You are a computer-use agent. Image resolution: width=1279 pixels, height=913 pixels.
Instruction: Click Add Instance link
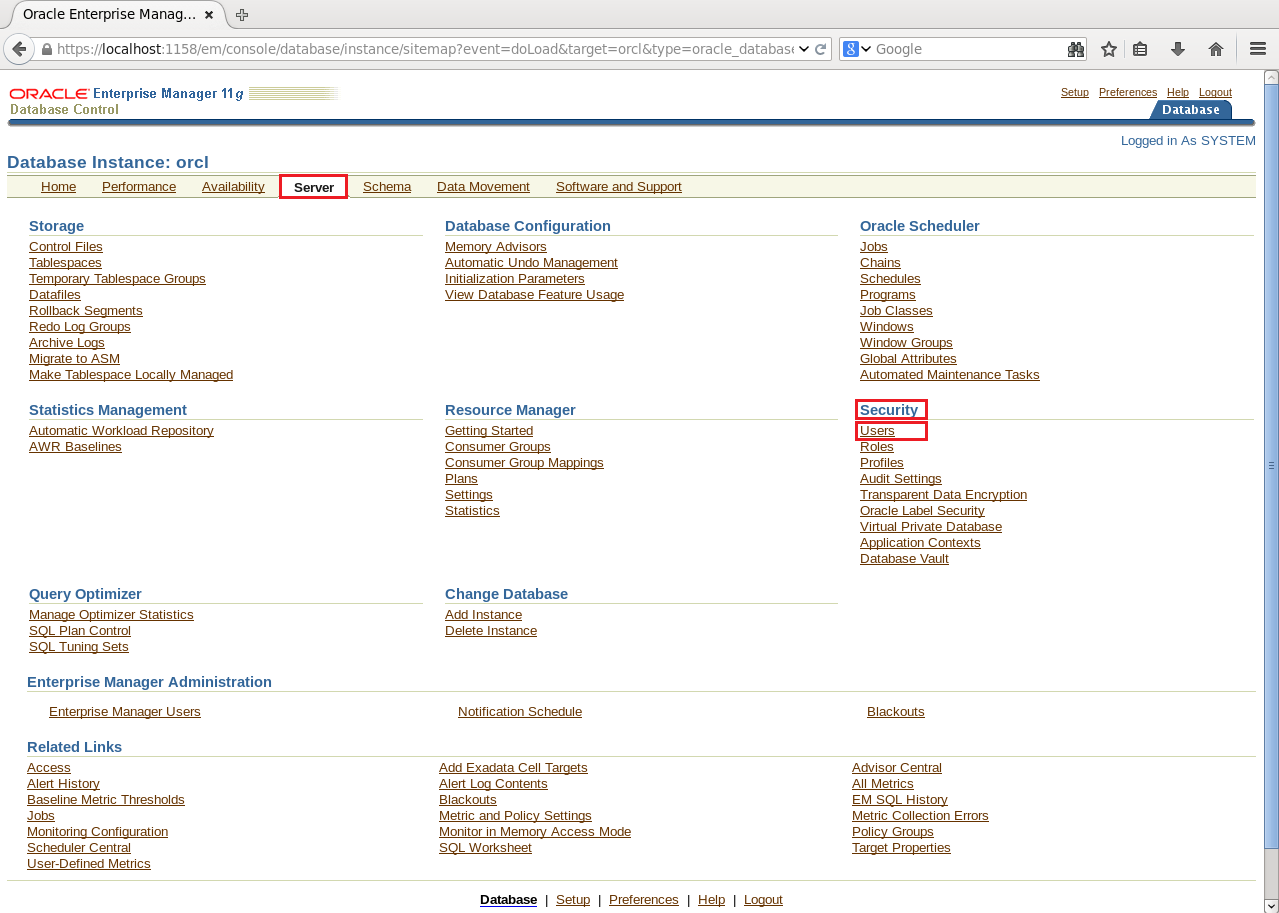(x=483, y=615)
